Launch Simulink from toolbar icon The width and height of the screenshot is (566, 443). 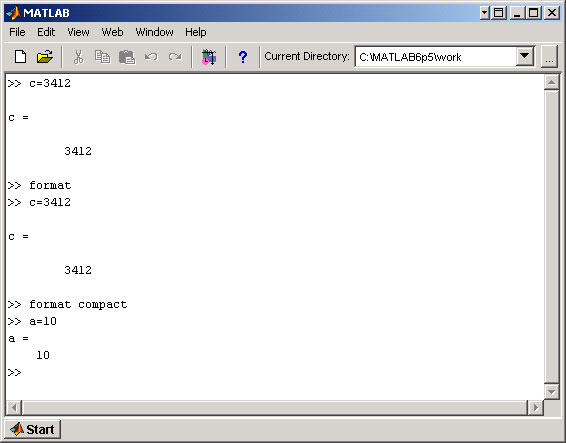tap(209, 57)
